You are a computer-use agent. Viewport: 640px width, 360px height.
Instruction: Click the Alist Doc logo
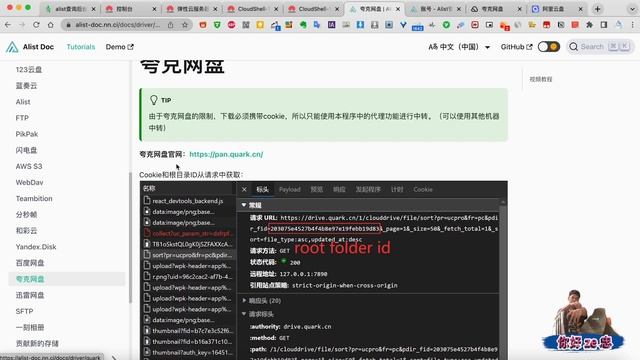[x=30, y=47]
